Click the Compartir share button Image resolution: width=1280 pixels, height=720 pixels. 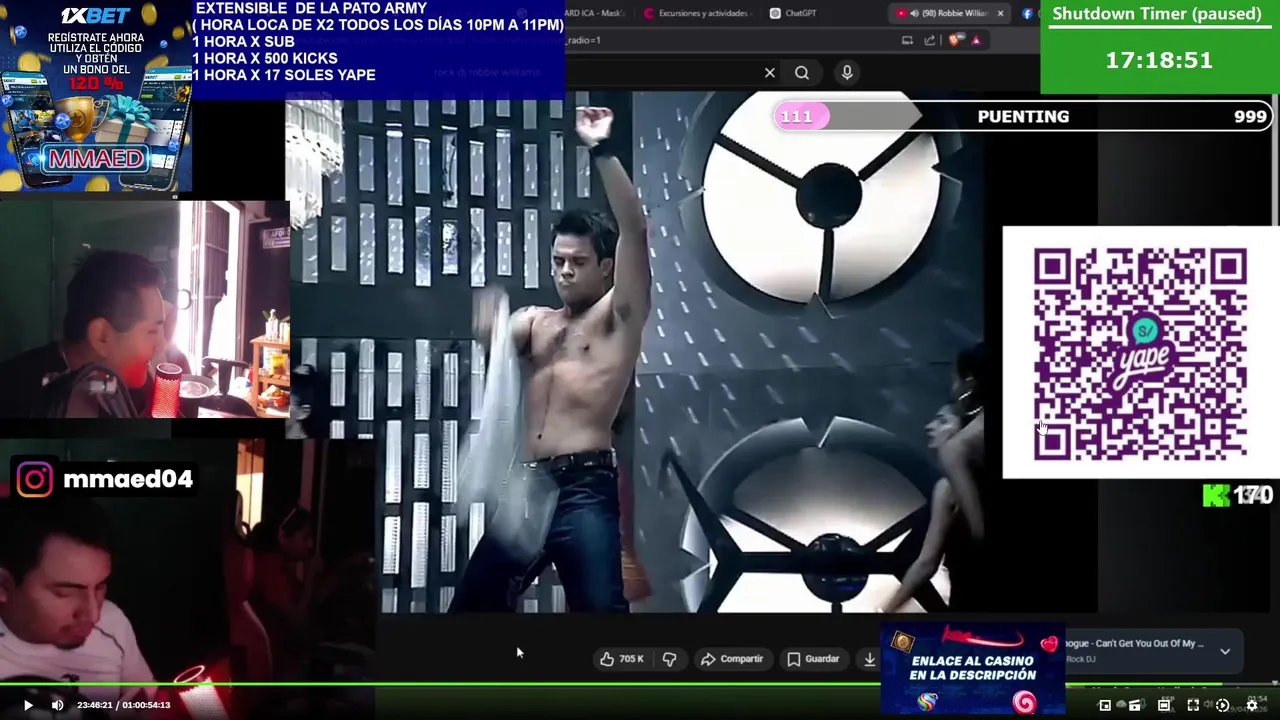(731, 659)
